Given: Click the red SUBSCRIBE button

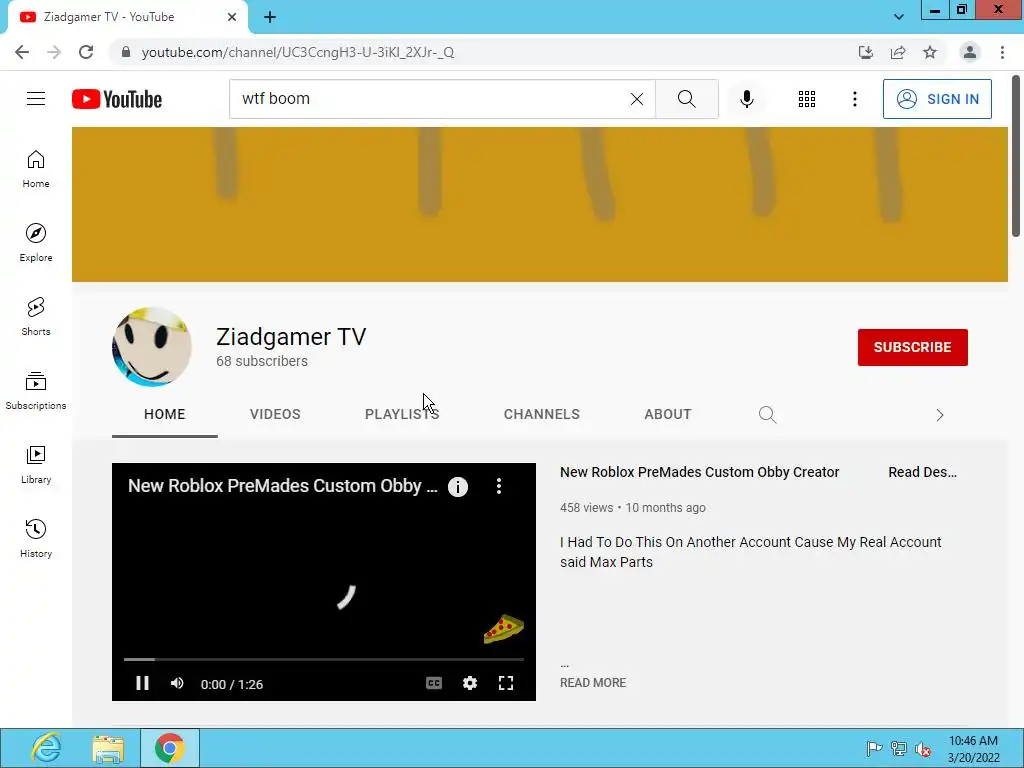Looking at the screenshot, I should pos(912,347).
